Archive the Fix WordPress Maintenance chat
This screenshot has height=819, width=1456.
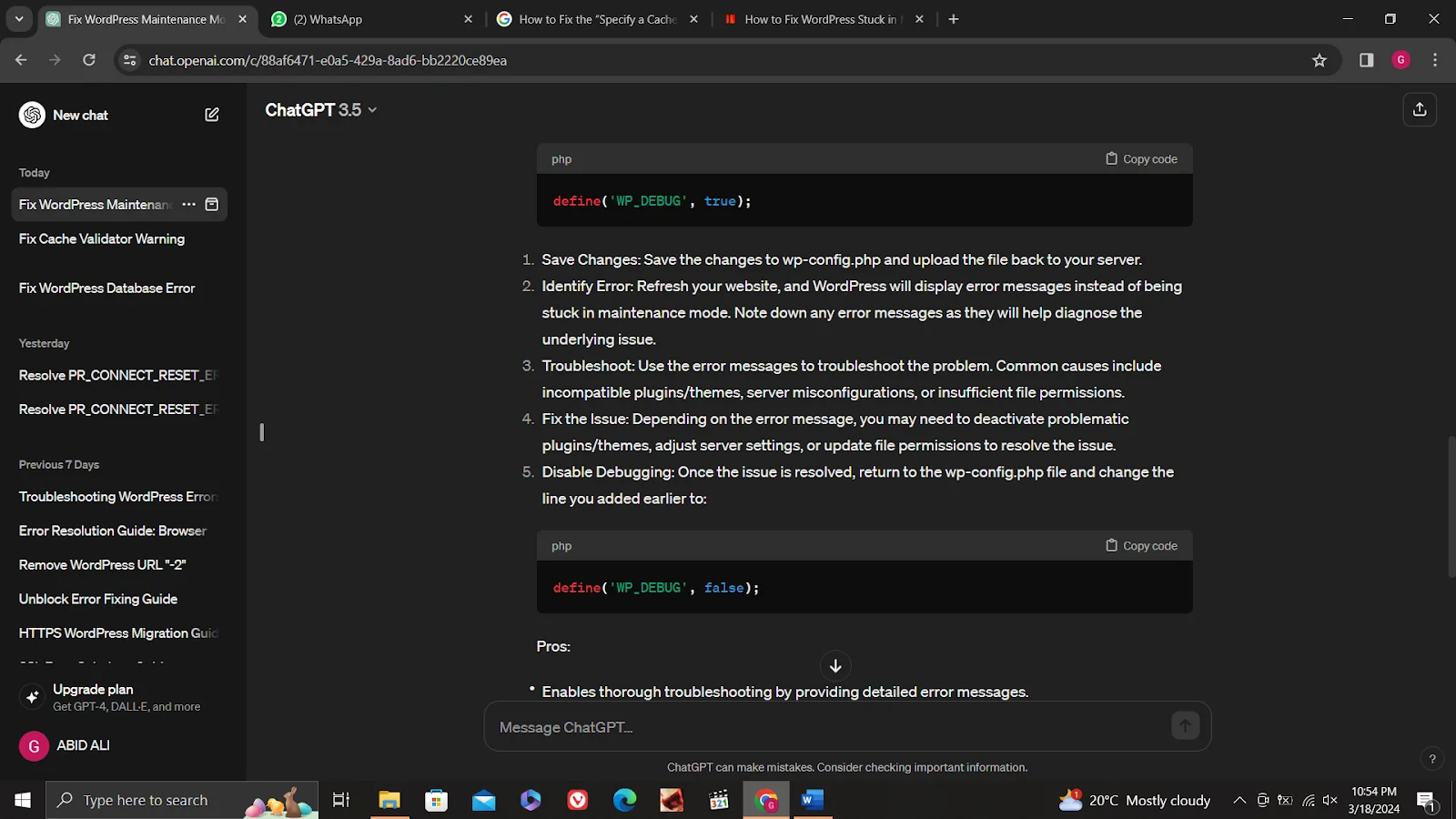[x=212, y=205]
